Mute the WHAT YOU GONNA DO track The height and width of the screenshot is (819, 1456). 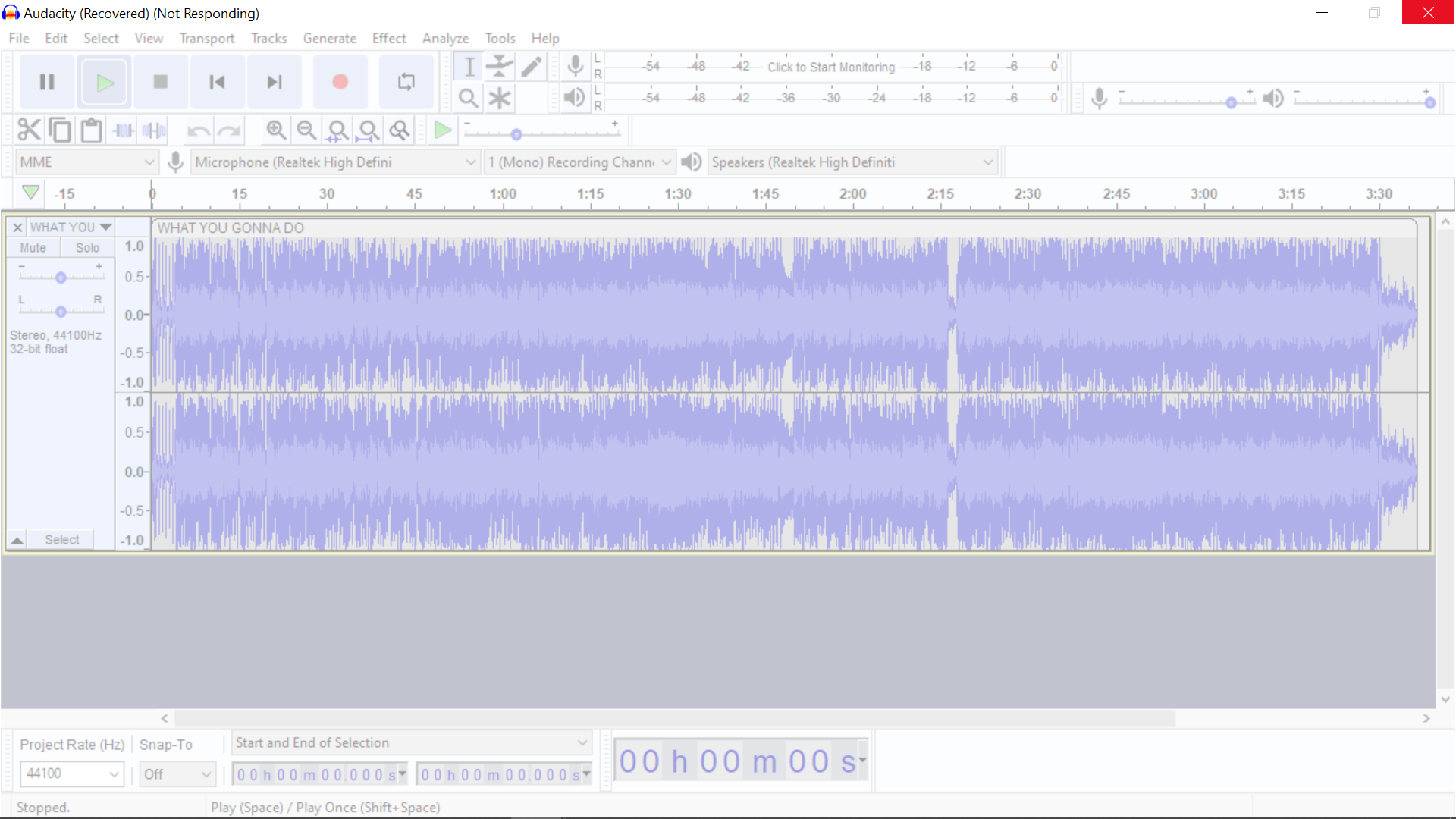[33, 248]
